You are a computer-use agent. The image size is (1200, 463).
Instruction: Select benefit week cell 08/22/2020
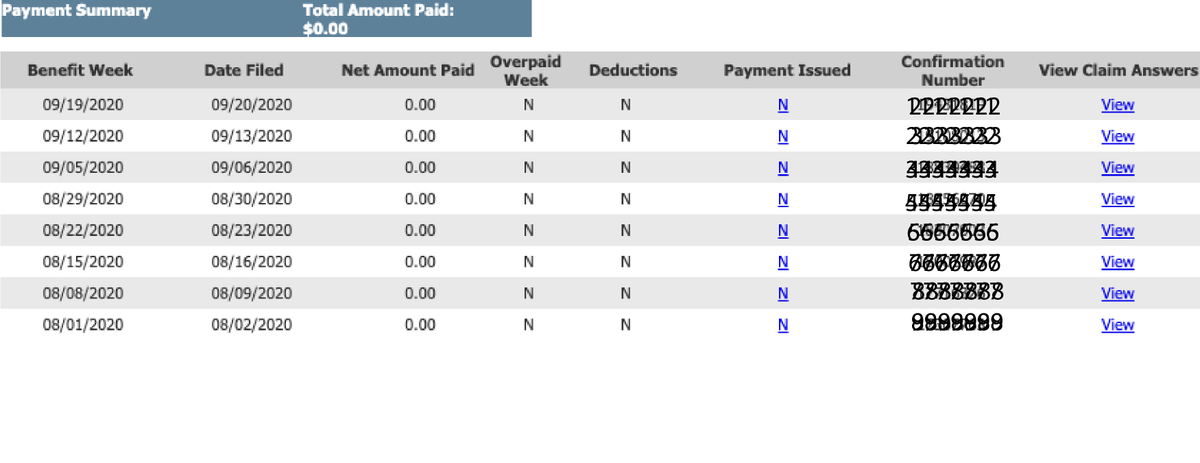pyautogui.click(x=83, y=231)
